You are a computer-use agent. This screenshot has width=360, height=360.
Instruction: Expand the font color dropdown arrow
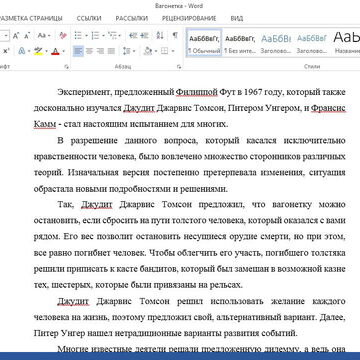tap(64, 51)
